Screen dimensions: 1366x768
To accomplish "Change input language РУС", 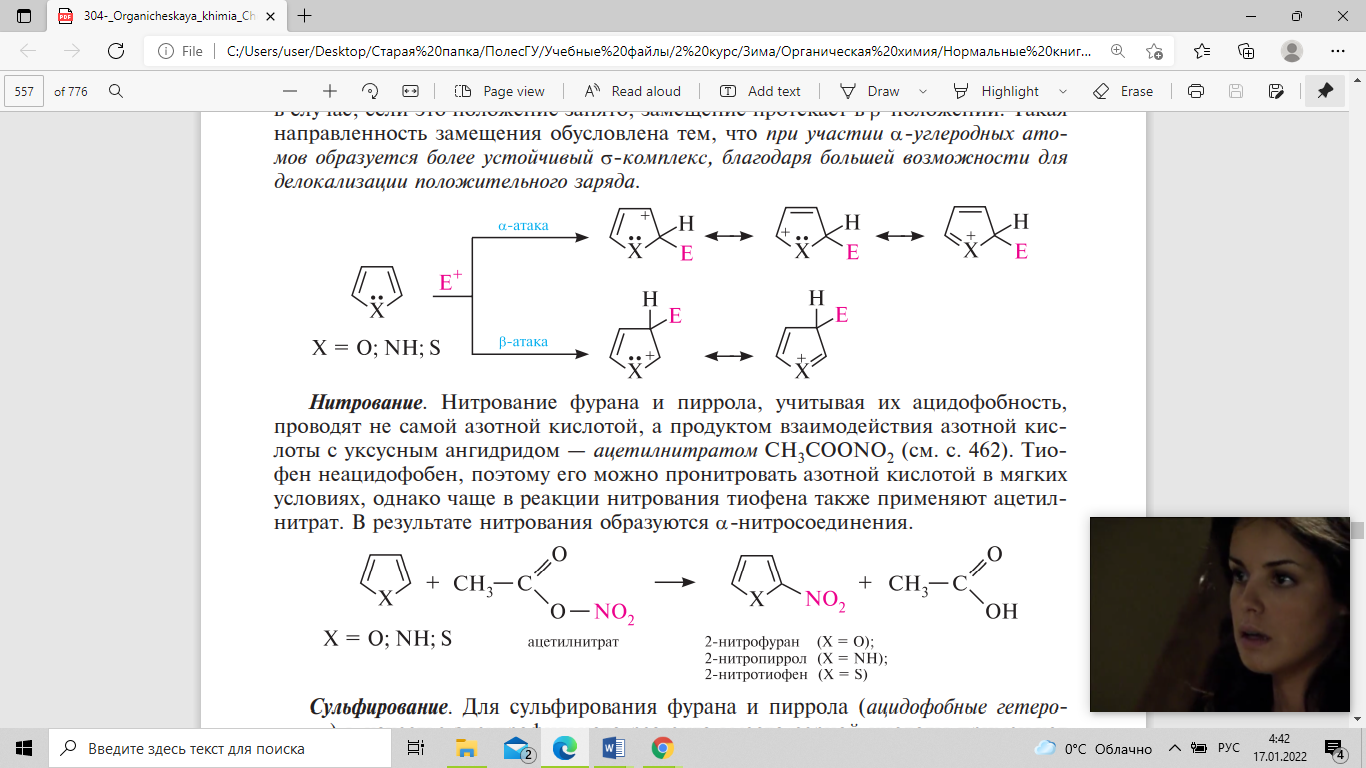I will 1230,748.
